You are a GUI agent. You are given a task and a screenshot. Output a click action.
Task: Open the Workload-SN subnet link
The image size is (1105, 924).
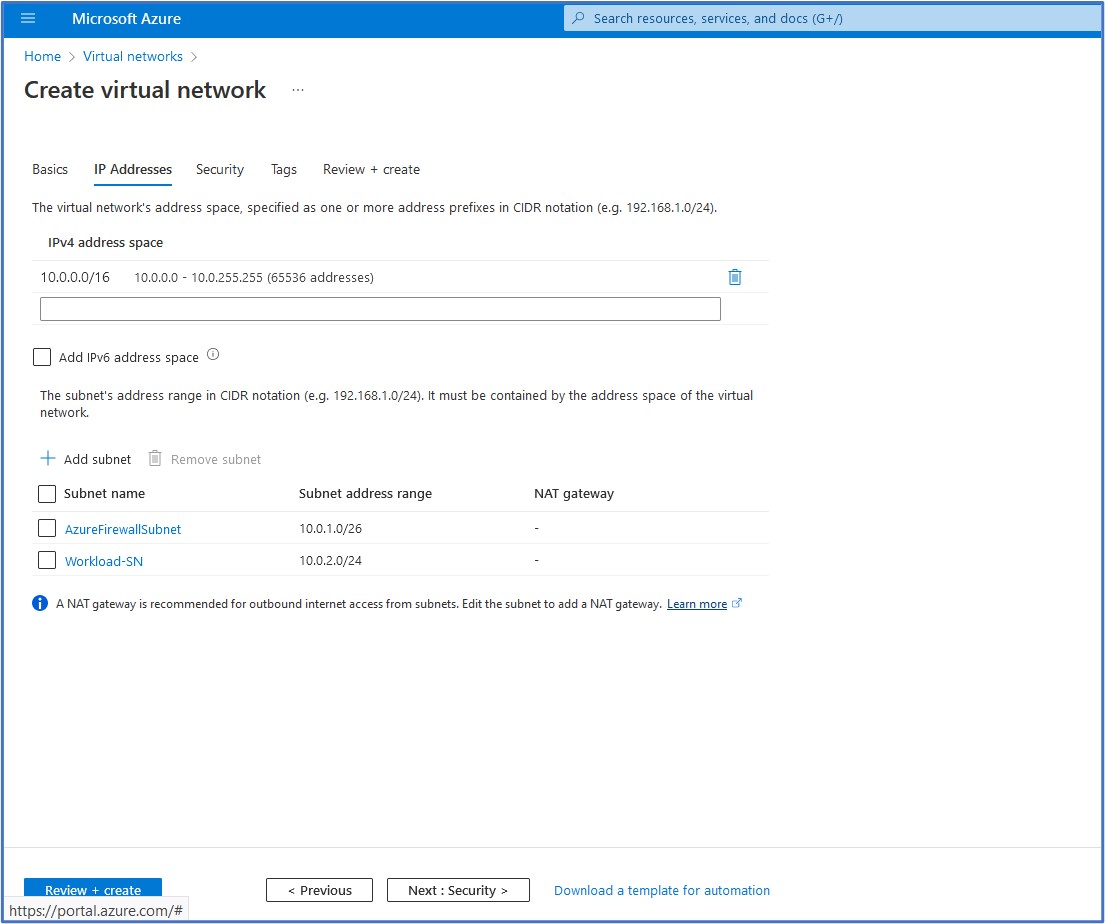[104, 561]
